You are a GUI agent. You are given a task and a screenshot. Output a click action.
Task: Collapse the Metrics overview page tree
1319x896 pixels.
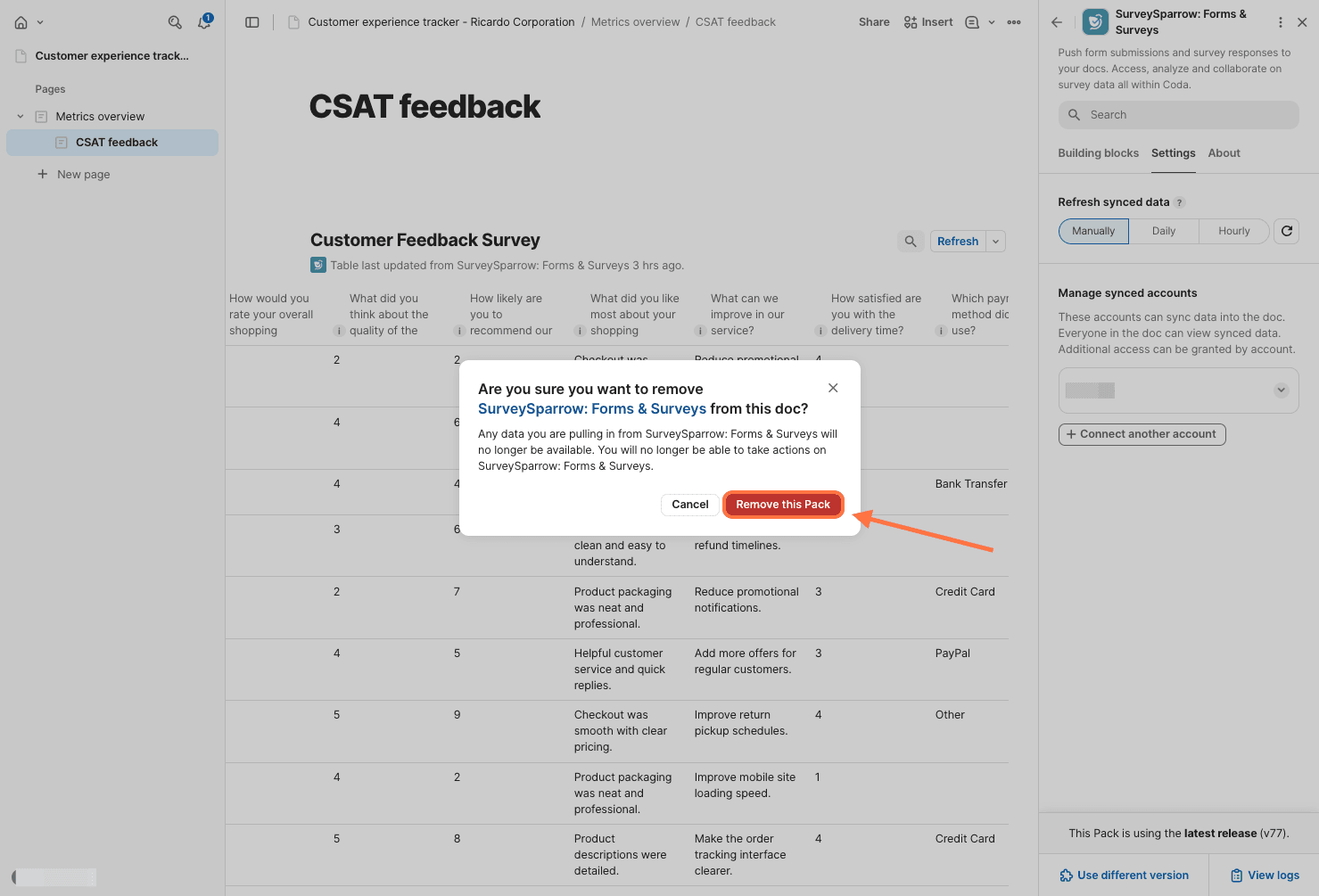[21, 117]
